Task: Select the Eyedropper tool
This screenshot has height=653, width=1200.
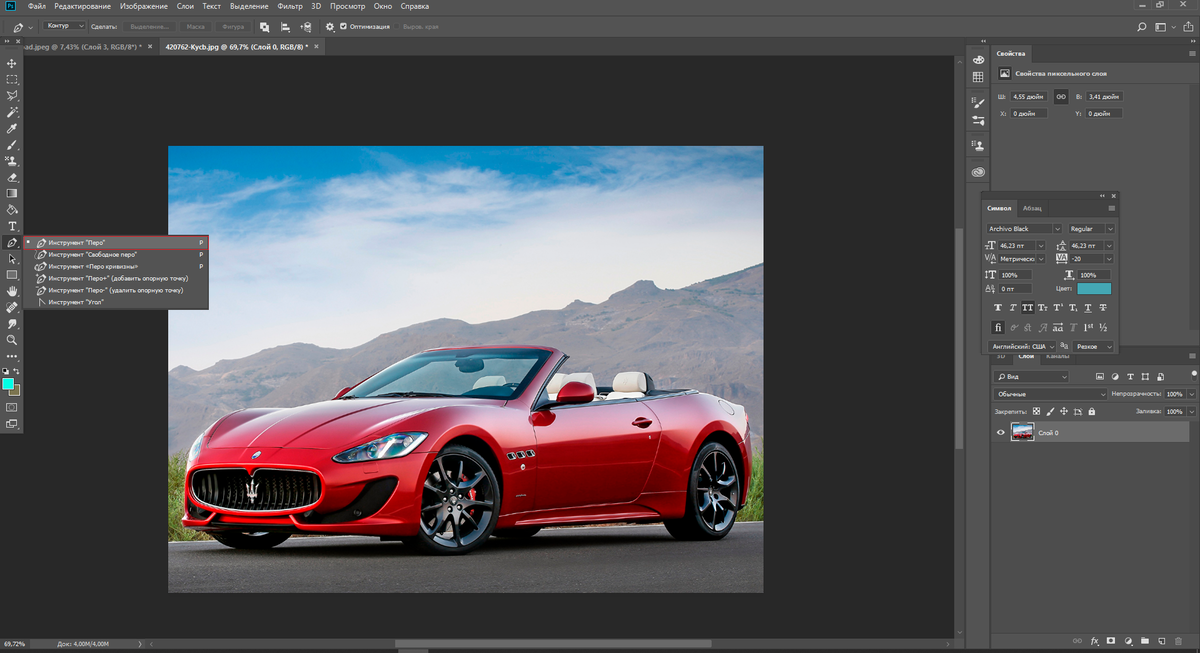Action: [12, 129]
